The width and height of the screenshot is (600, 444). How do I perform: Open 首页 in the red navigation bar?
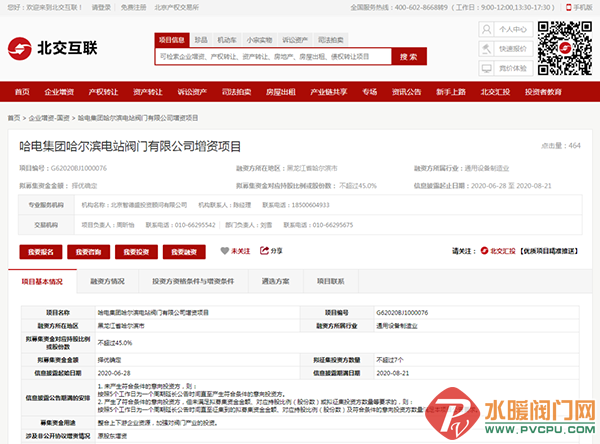point(22,92)
